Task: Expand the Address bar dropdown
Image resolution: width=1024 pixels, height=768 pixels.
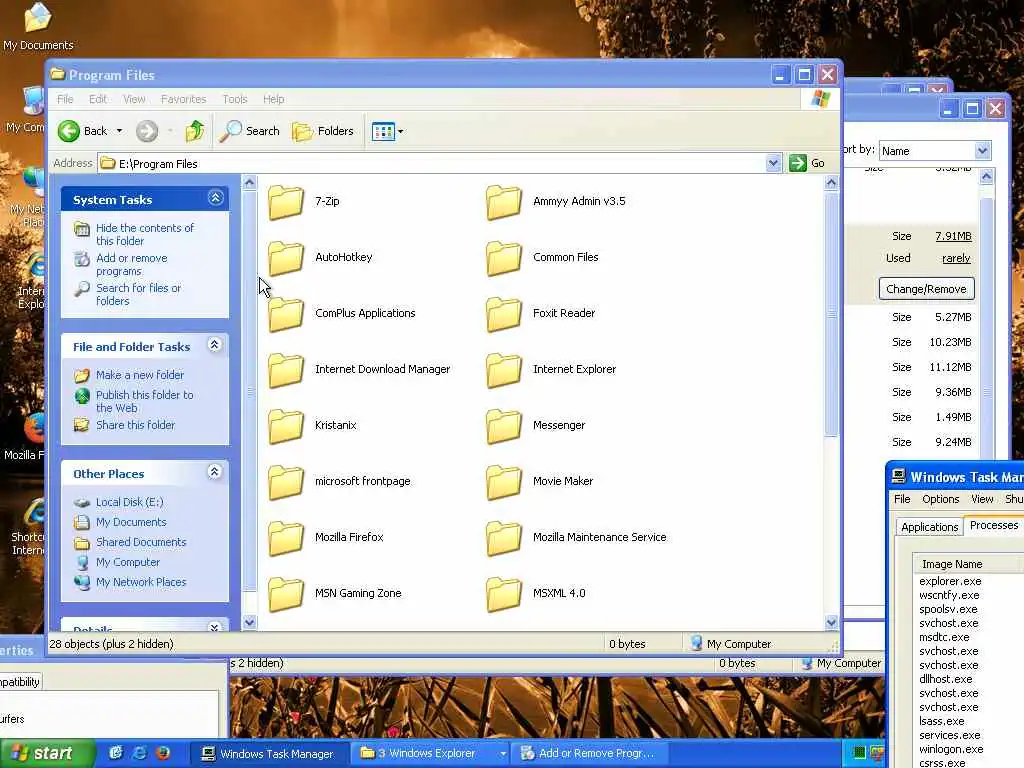Action: [x=773, y=163]
